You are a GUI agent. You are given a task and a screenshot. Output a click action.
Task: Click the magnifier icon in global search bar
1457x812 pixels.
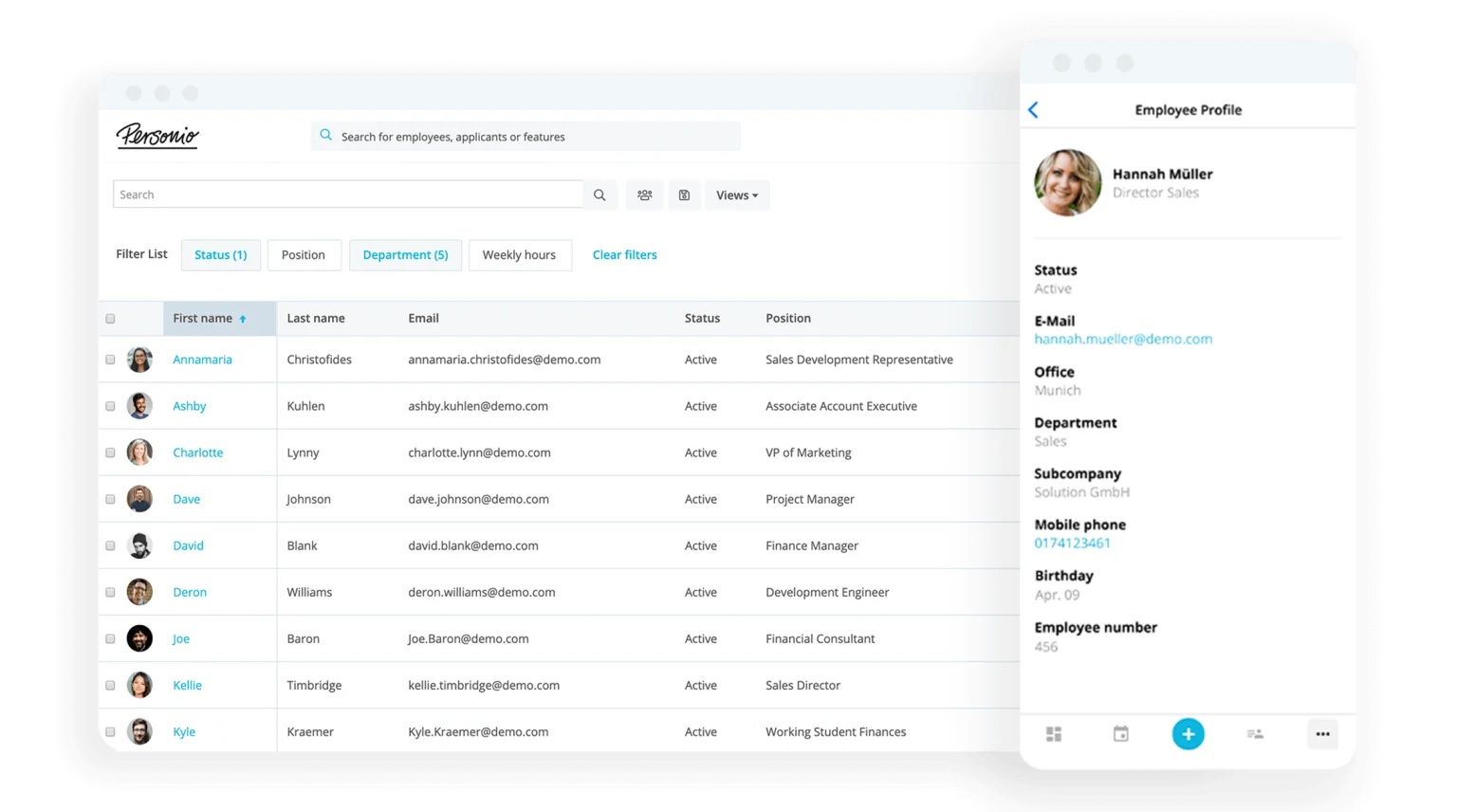325,136
